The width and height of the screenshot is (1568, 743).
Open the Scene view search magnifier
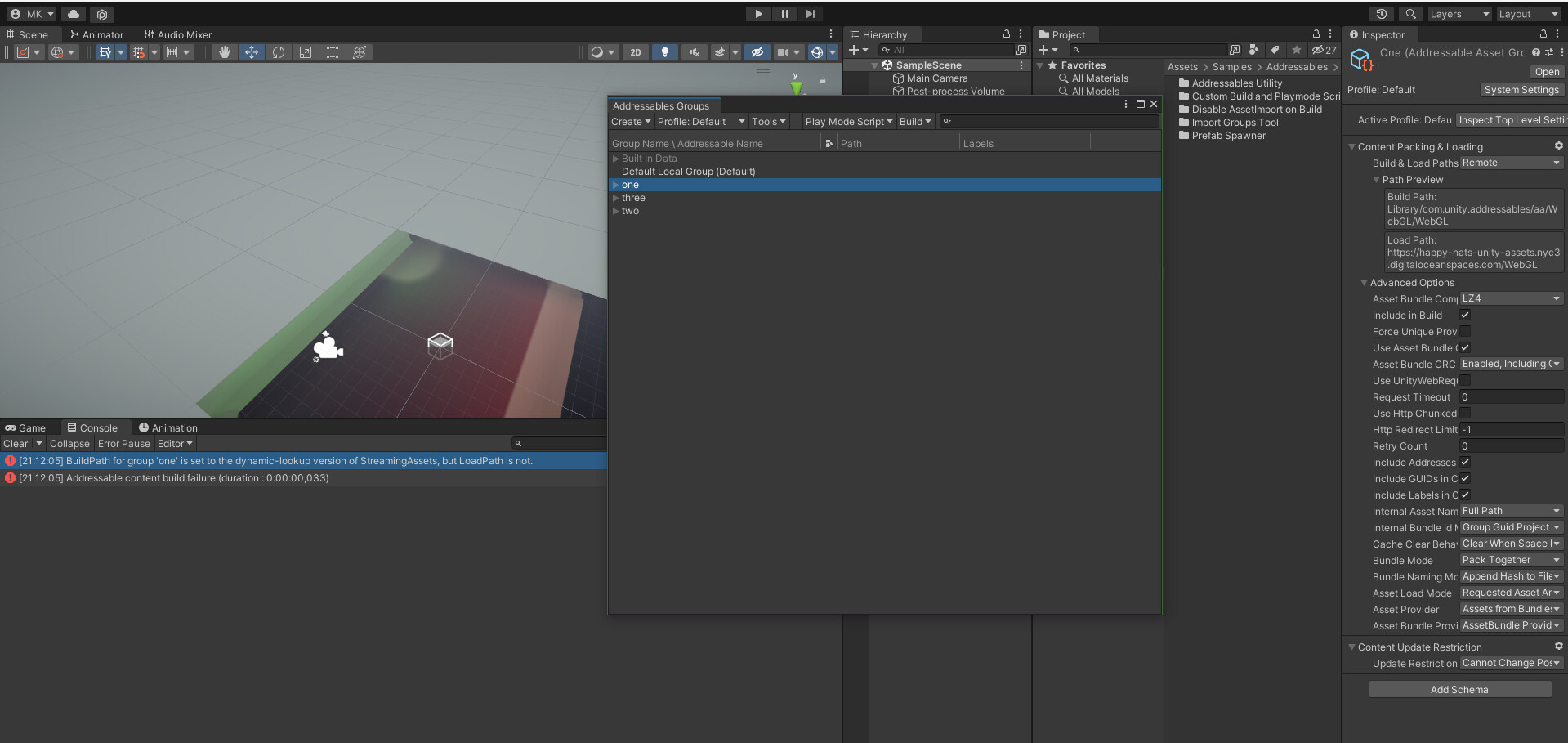(1409, 14)
